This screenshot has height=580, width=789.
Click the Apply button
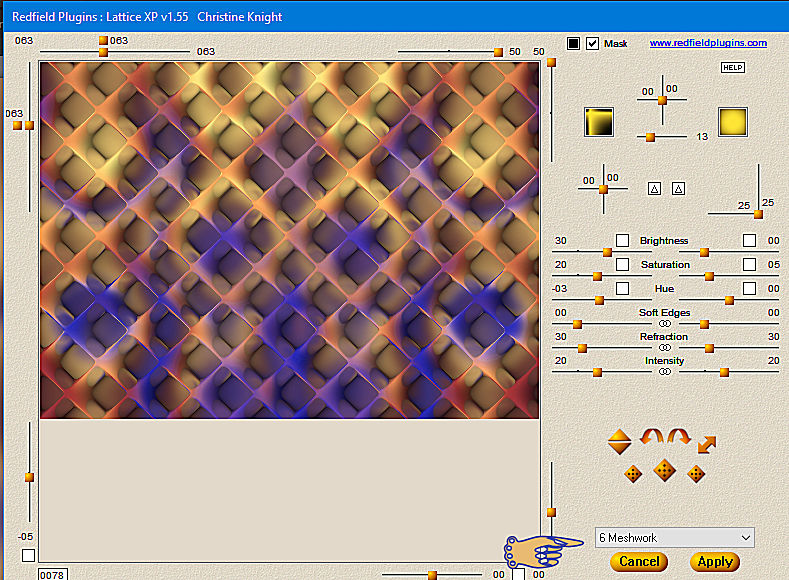[x=715, y=561]
